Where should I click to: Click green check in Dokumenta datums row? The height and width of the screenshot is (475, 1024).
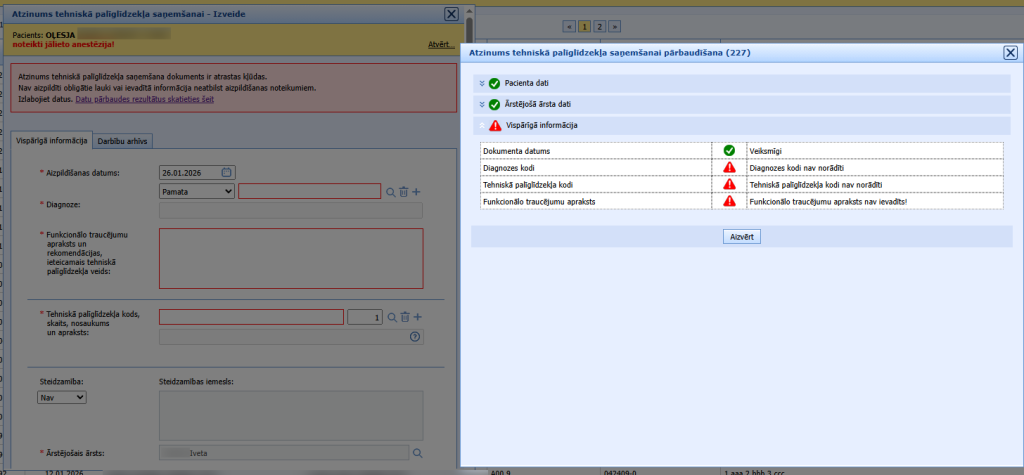click(x=729, y=151)
